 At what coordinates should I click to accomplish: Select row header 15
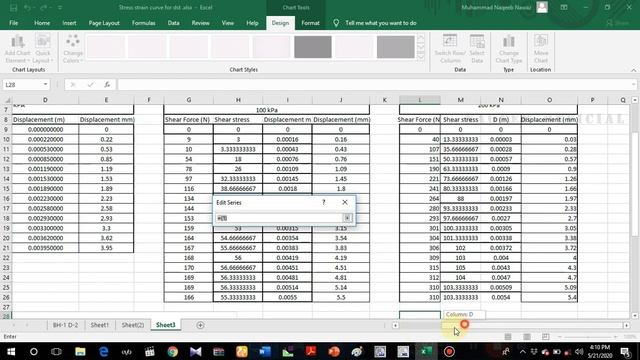[x=6, y=189]
